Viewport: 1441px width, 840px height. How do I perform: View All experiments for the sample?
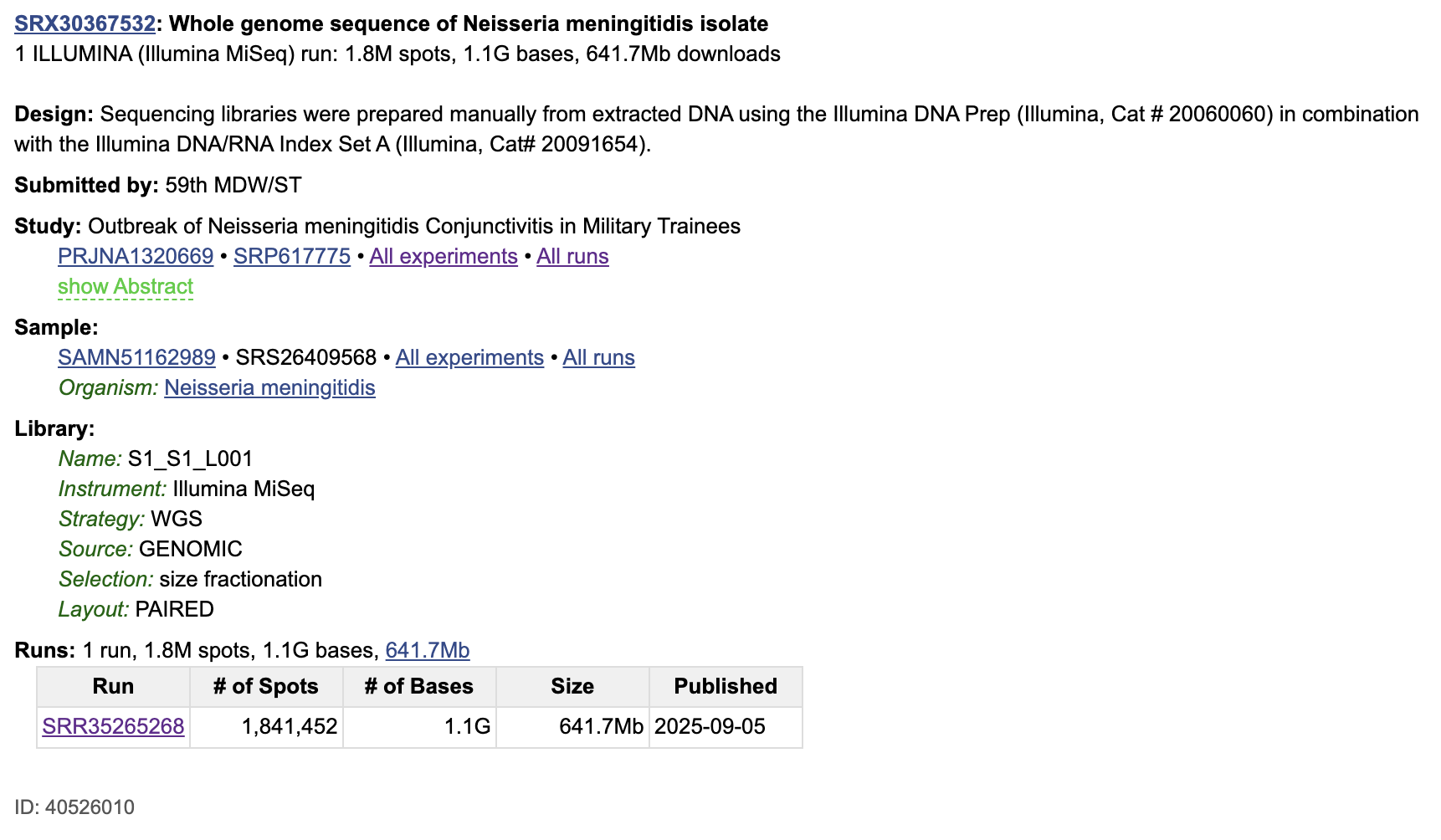469,357
